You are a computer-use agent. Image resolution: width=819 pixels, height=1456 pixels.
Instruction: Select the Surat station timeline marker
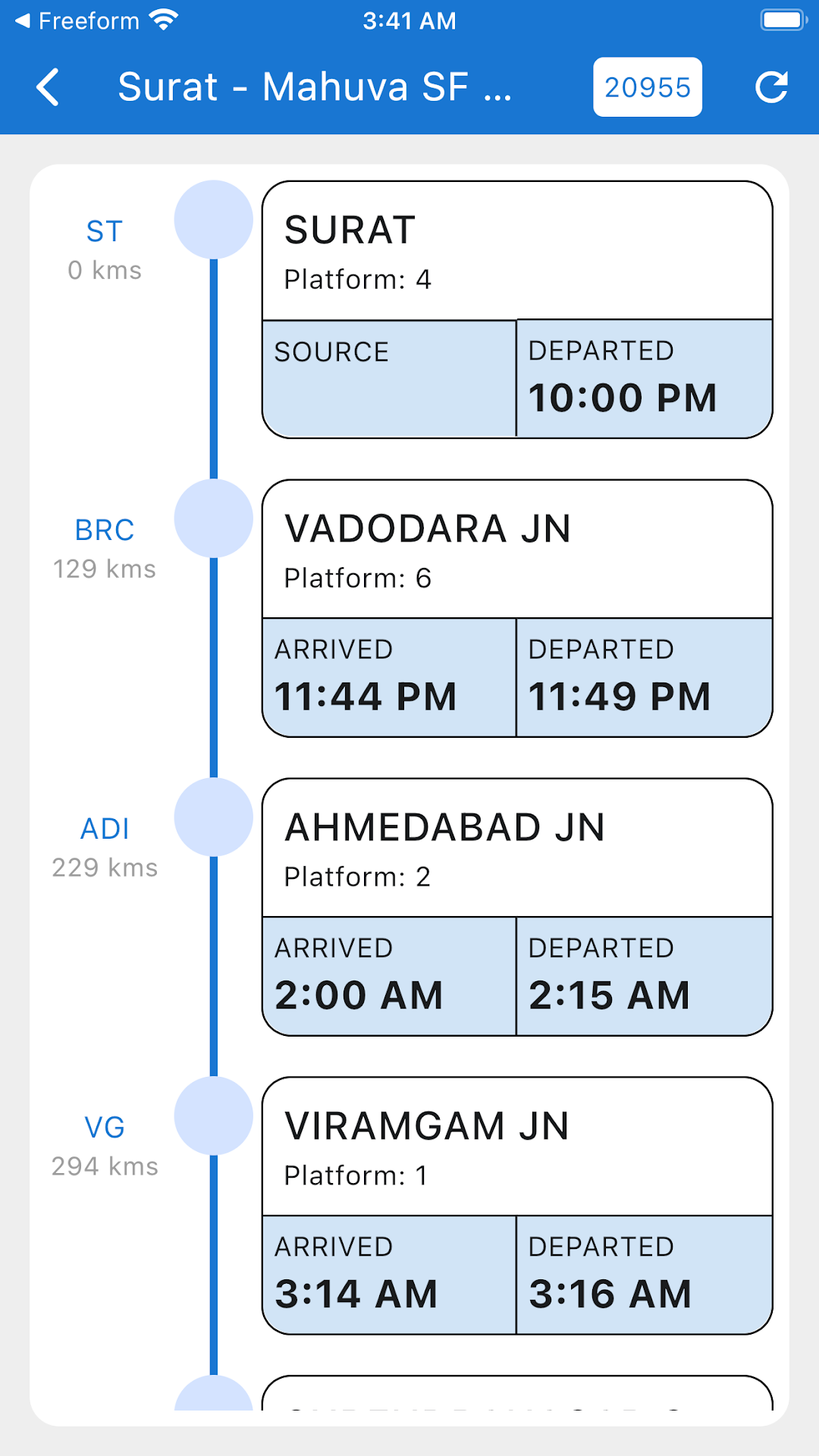(x=213, y=220)
